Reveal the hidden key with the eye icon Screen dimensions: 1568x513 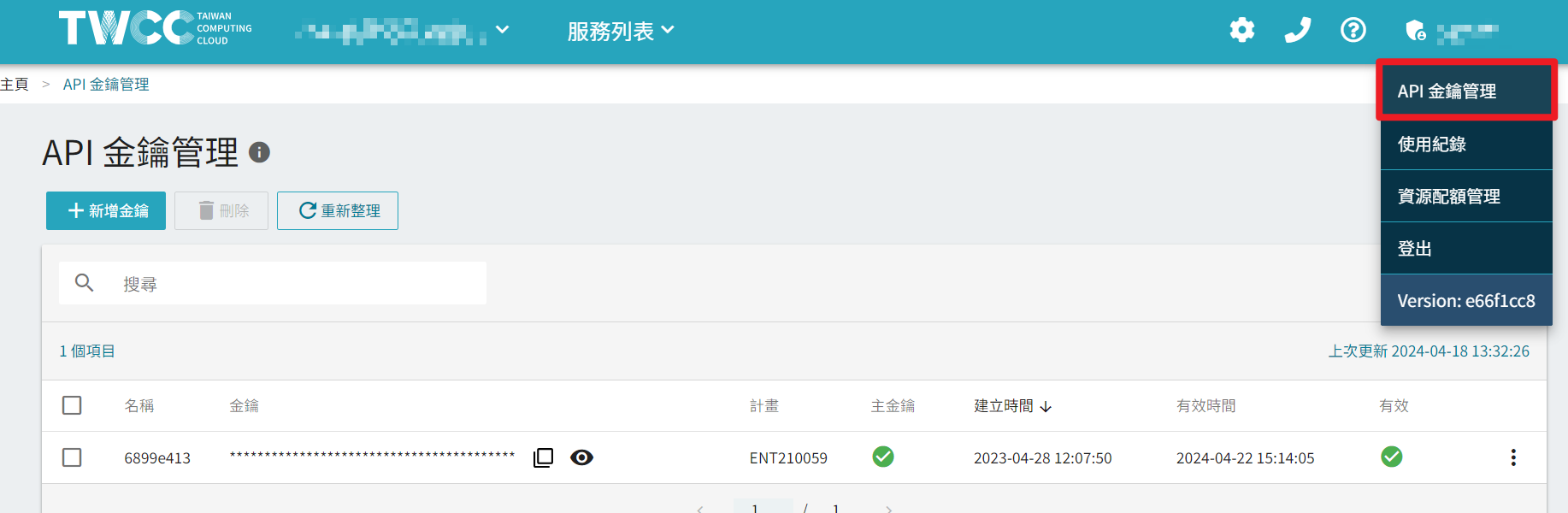click(x=581, y=457)
